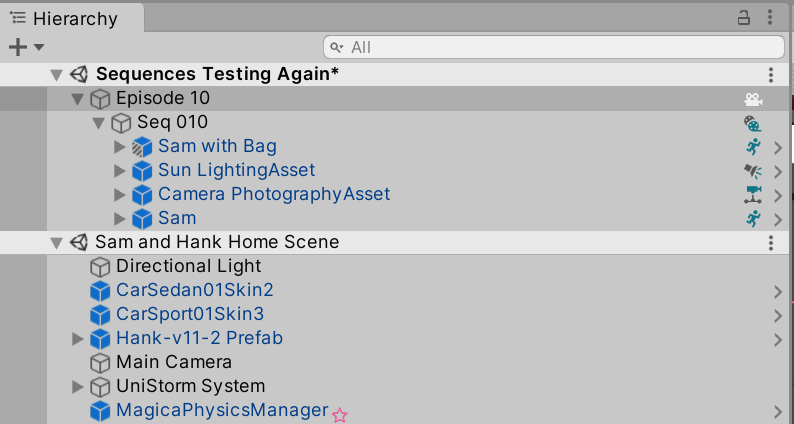Collapse the Sam and Hank Home Scene
The width and height of the screenshot is (794, 424).
(56, 243)
